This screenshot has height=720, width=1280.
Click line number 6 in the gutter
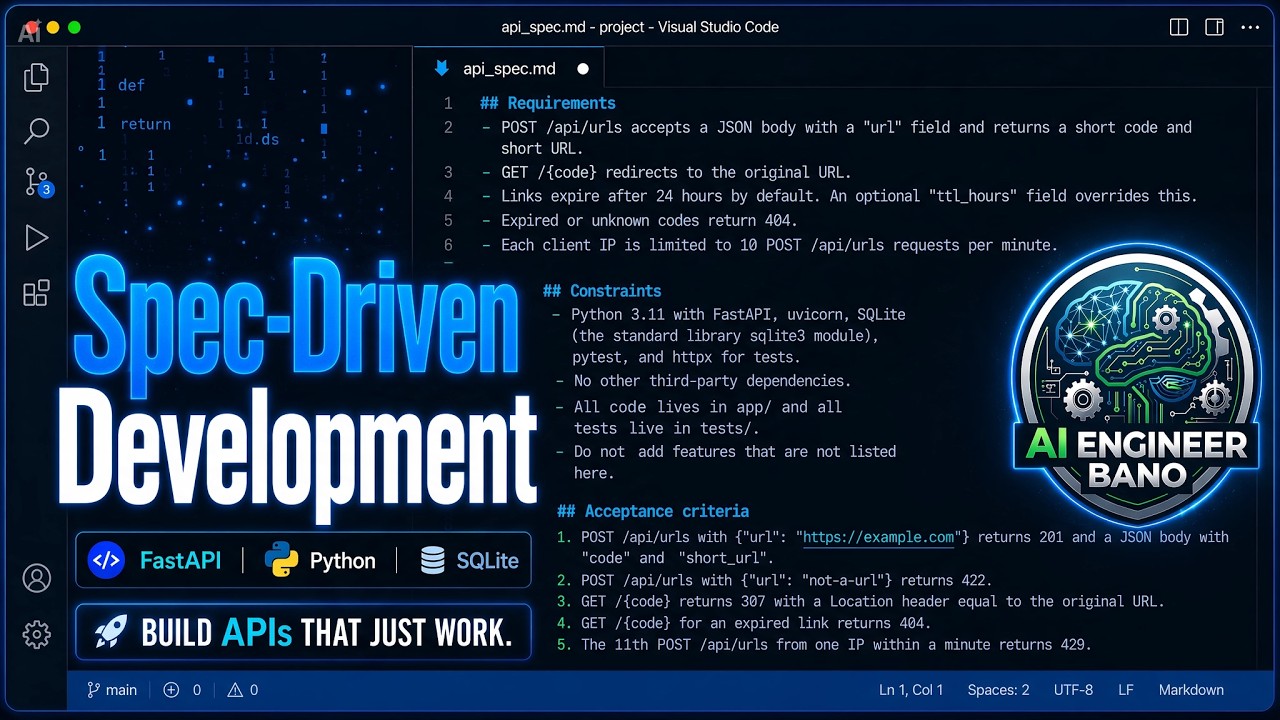448,245
